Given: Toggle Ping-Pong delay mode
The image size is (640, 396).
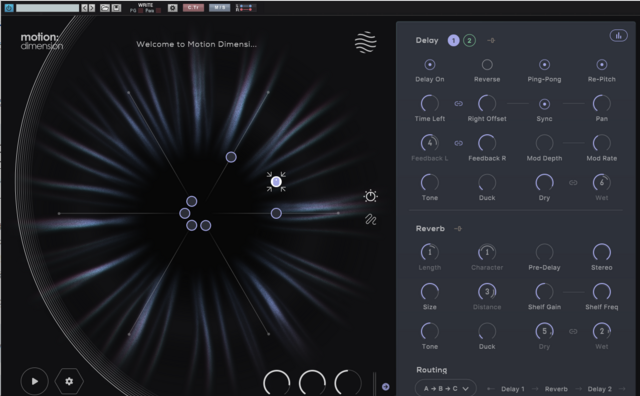Looking at the screenshot, I should click(544, 65).
